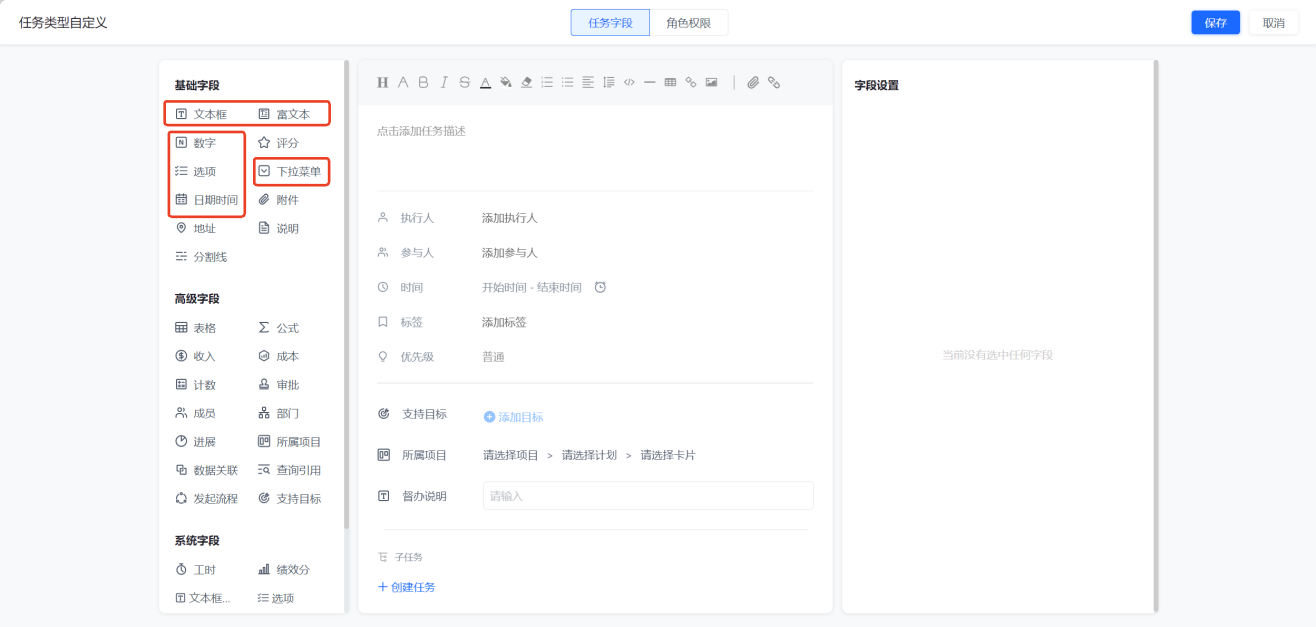Insert an ordered numbered list

547,83
